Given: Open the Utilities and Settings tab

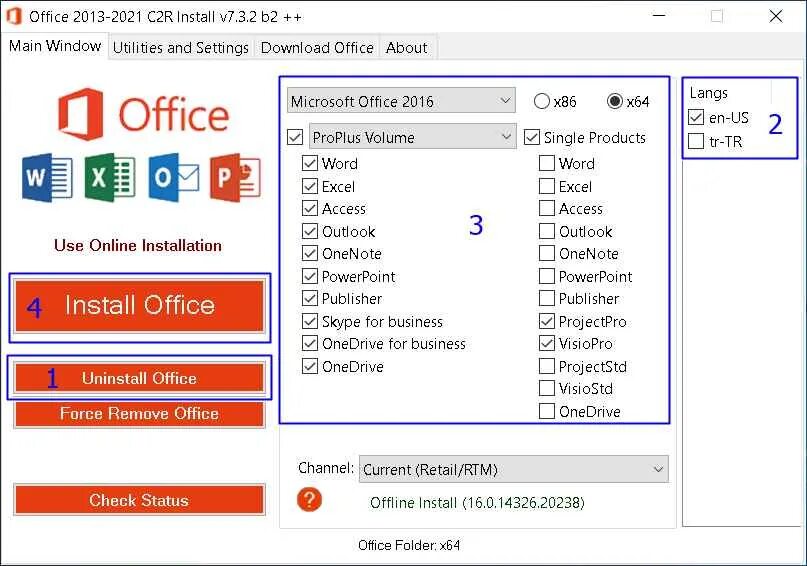Looking at the screenshot, I should point(181,47).
